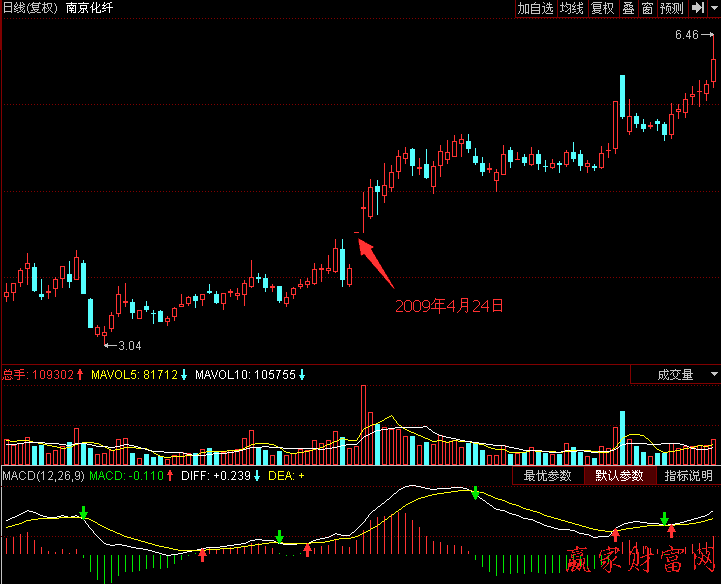Click the 叠 overlay chart icon
The image size is (721, 584).
pos(628,9)
